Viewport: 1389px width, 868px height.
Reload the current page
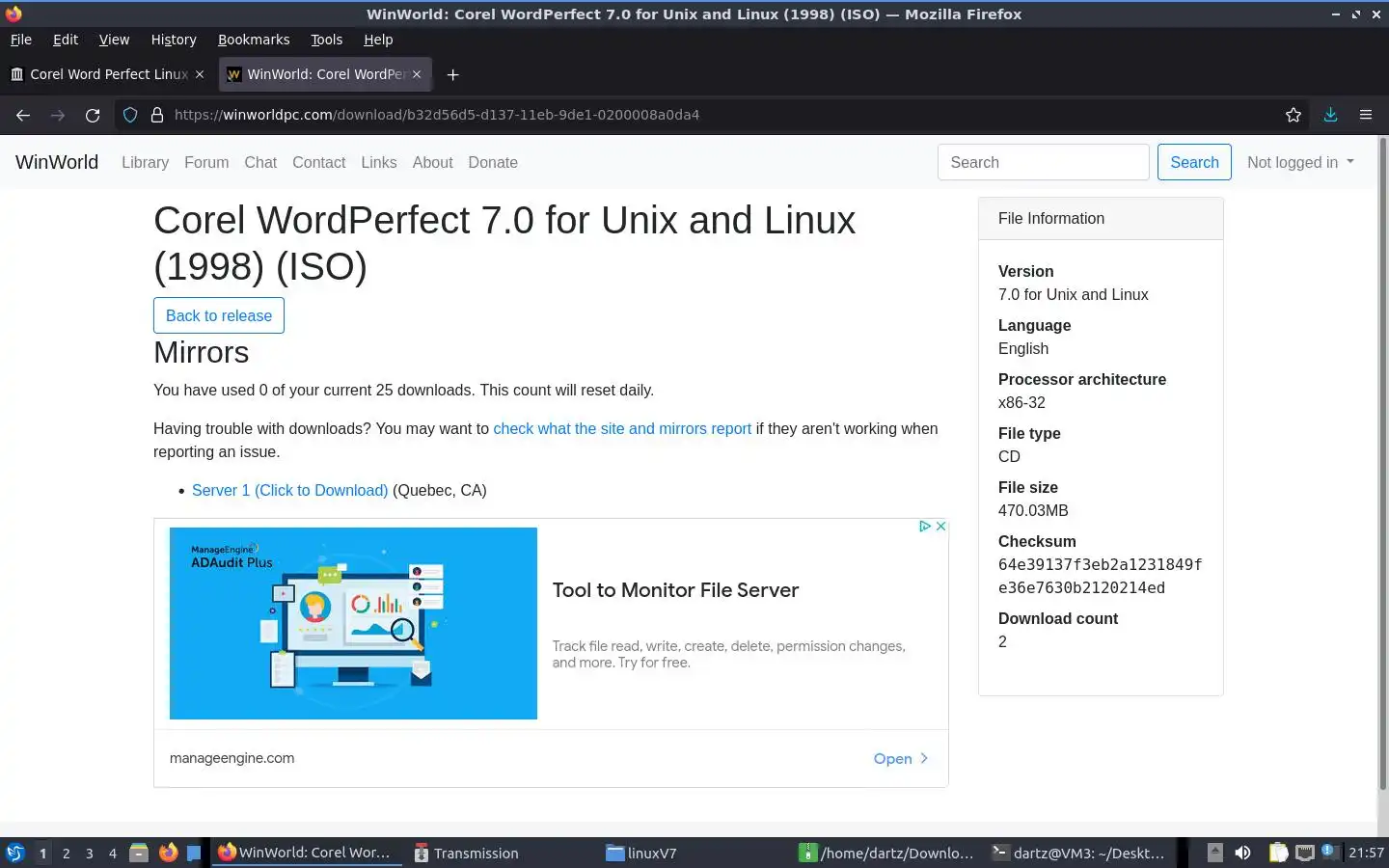(x=93, y=115)
